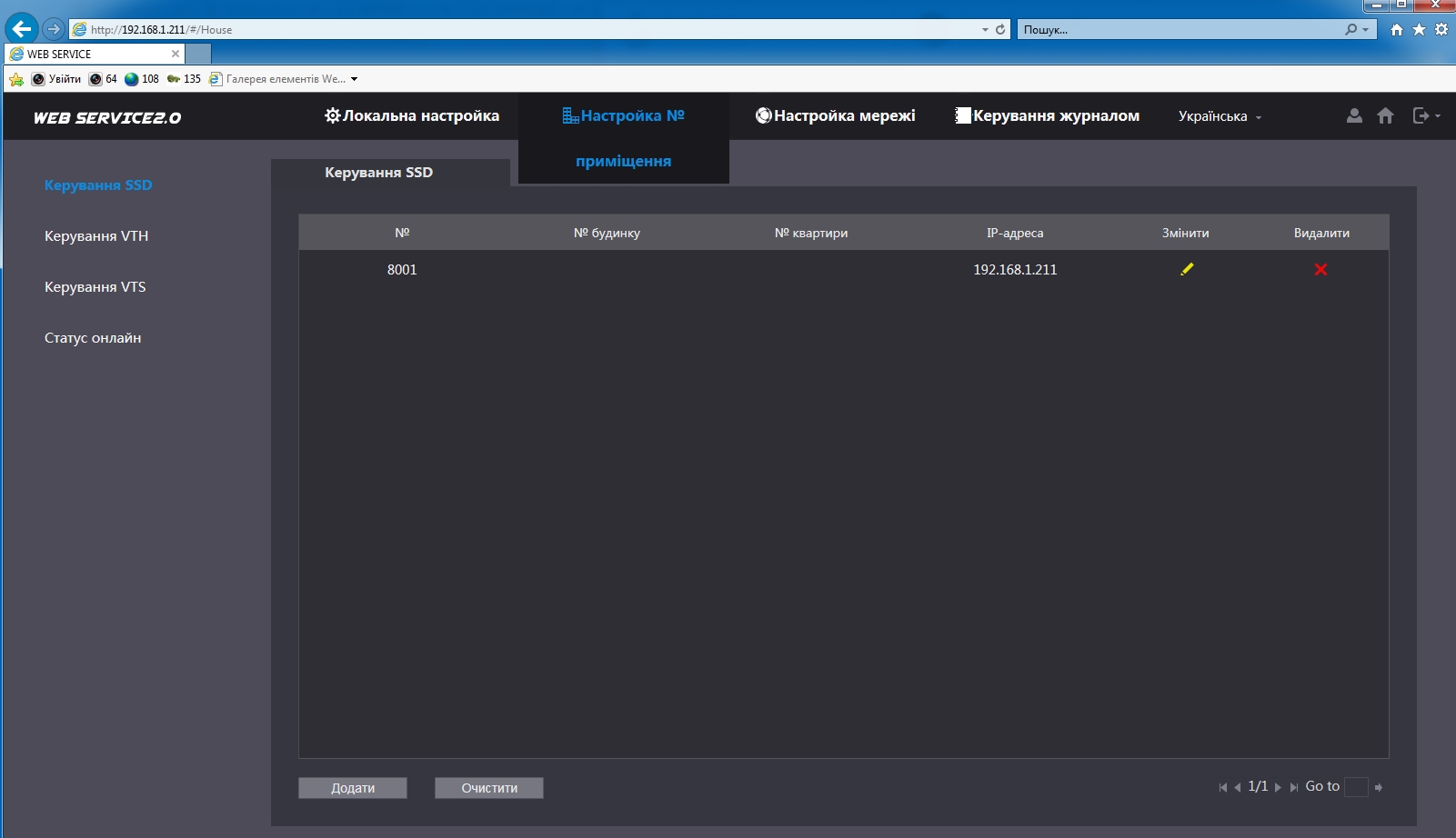Jump to last page pagination icon
Screen dimensions: 1456x838
click(1293, 787)
